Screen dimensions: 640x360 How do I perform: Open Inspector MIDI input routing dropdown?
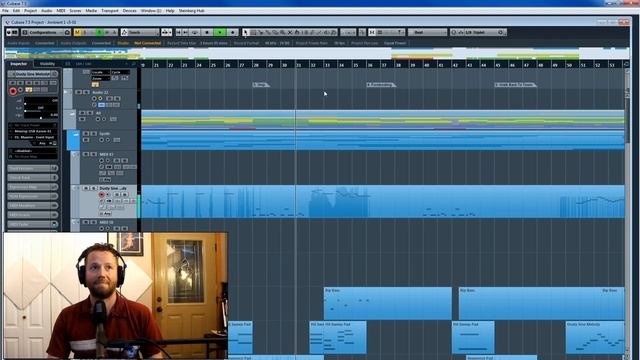[33, 131]
